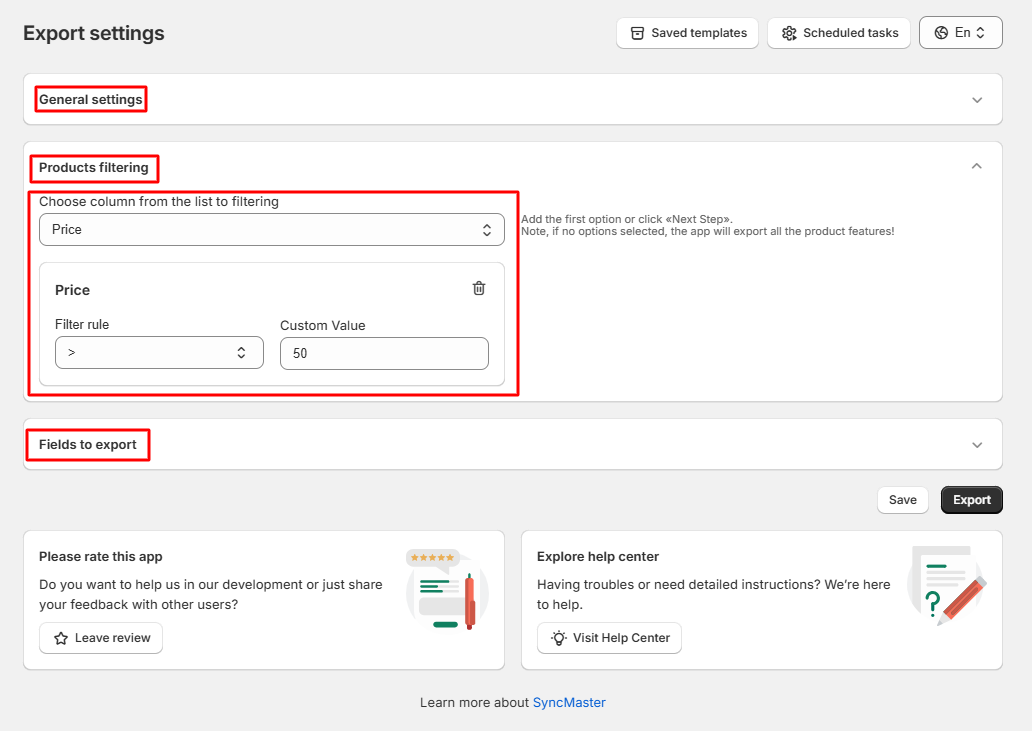This screenshot has height=731, width=1032.
Task: Open the En language selector
Action: point(960,33)
